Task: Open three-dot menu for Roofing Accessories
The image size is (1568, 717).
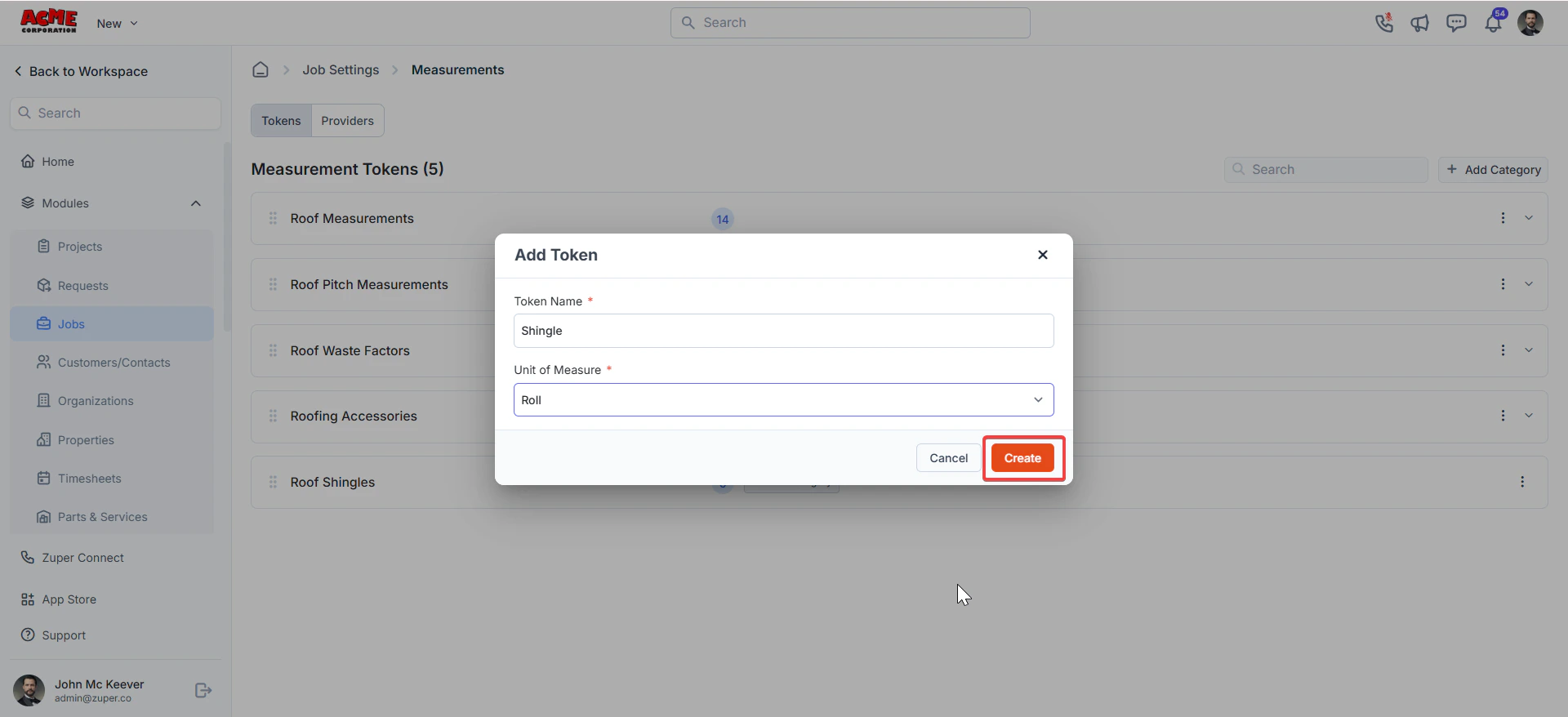Action: coord(1503,416)
